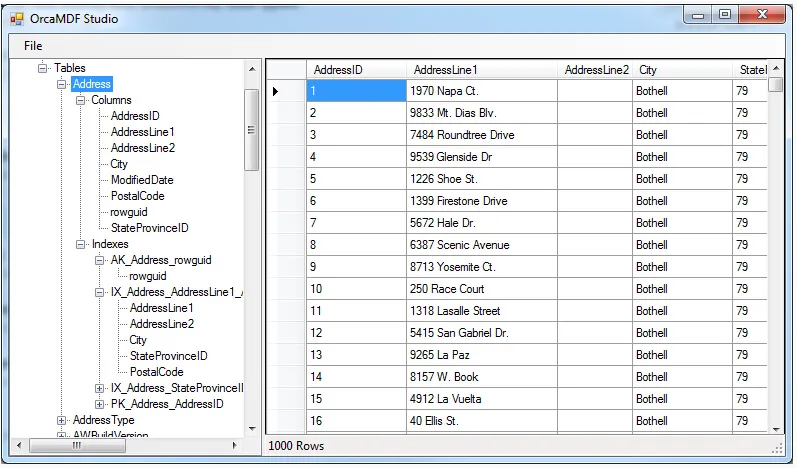
Task: Select the ModifiedDate column in tree
Action: click(x=142, y=180)
